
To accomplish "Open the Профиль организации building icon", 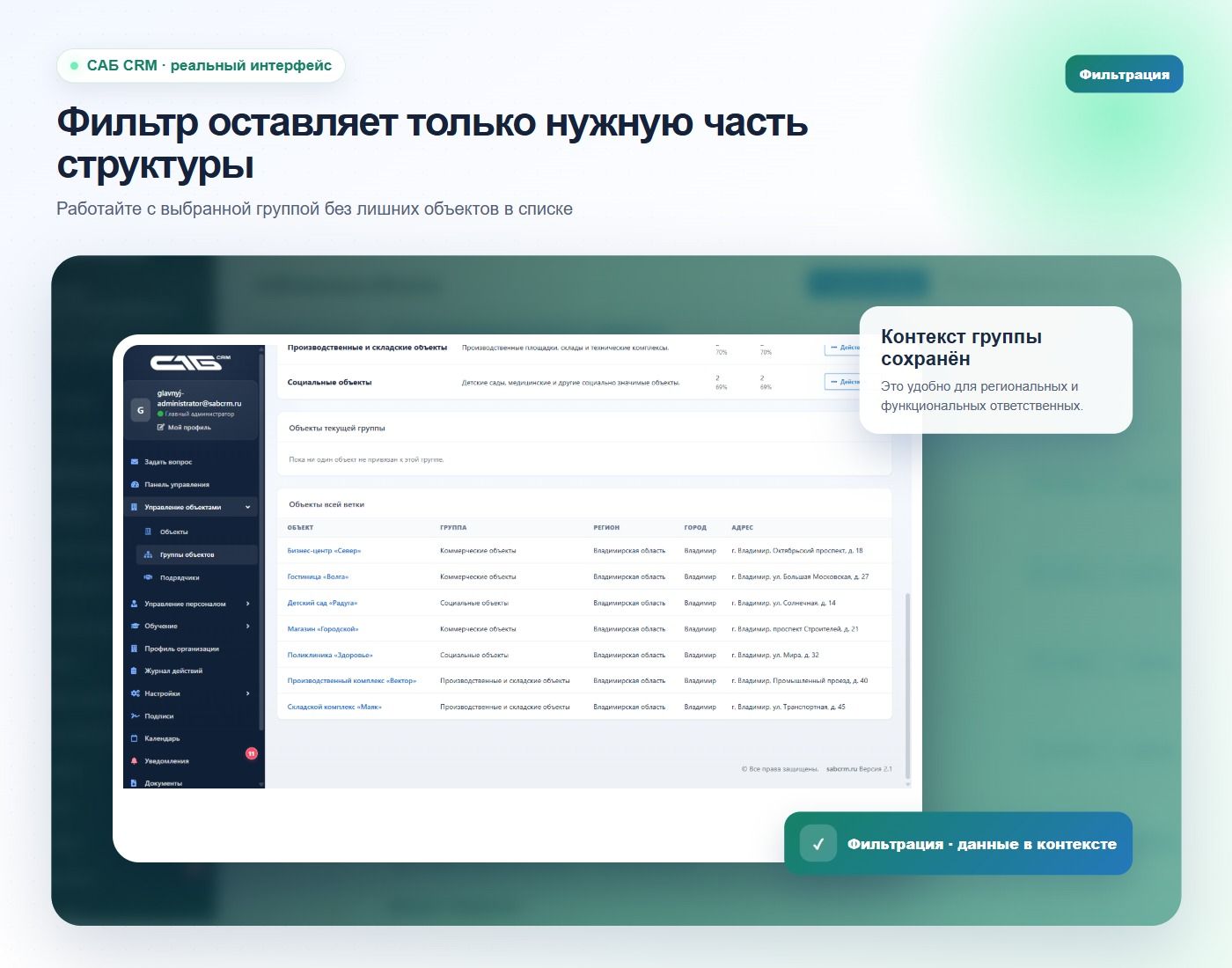I will pyautogui.click(x=135, y=649).
